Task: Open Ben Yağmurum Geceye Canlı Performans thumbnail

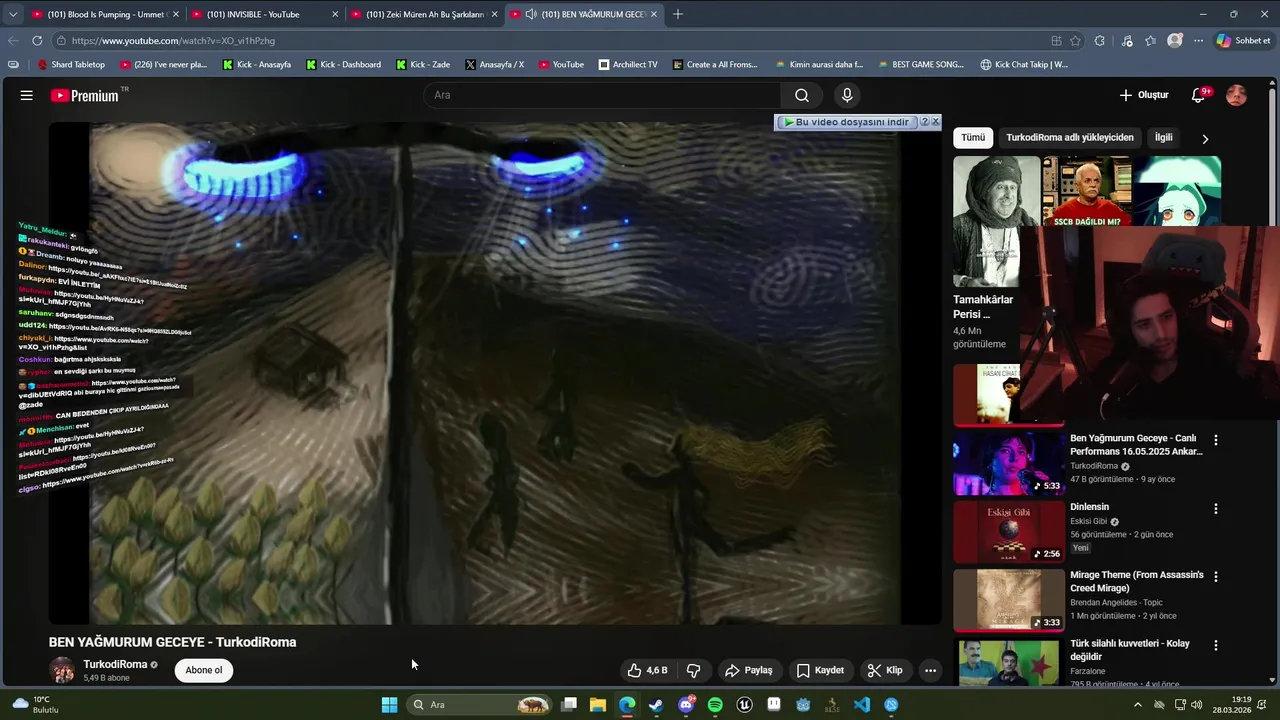Action: 1009,464
